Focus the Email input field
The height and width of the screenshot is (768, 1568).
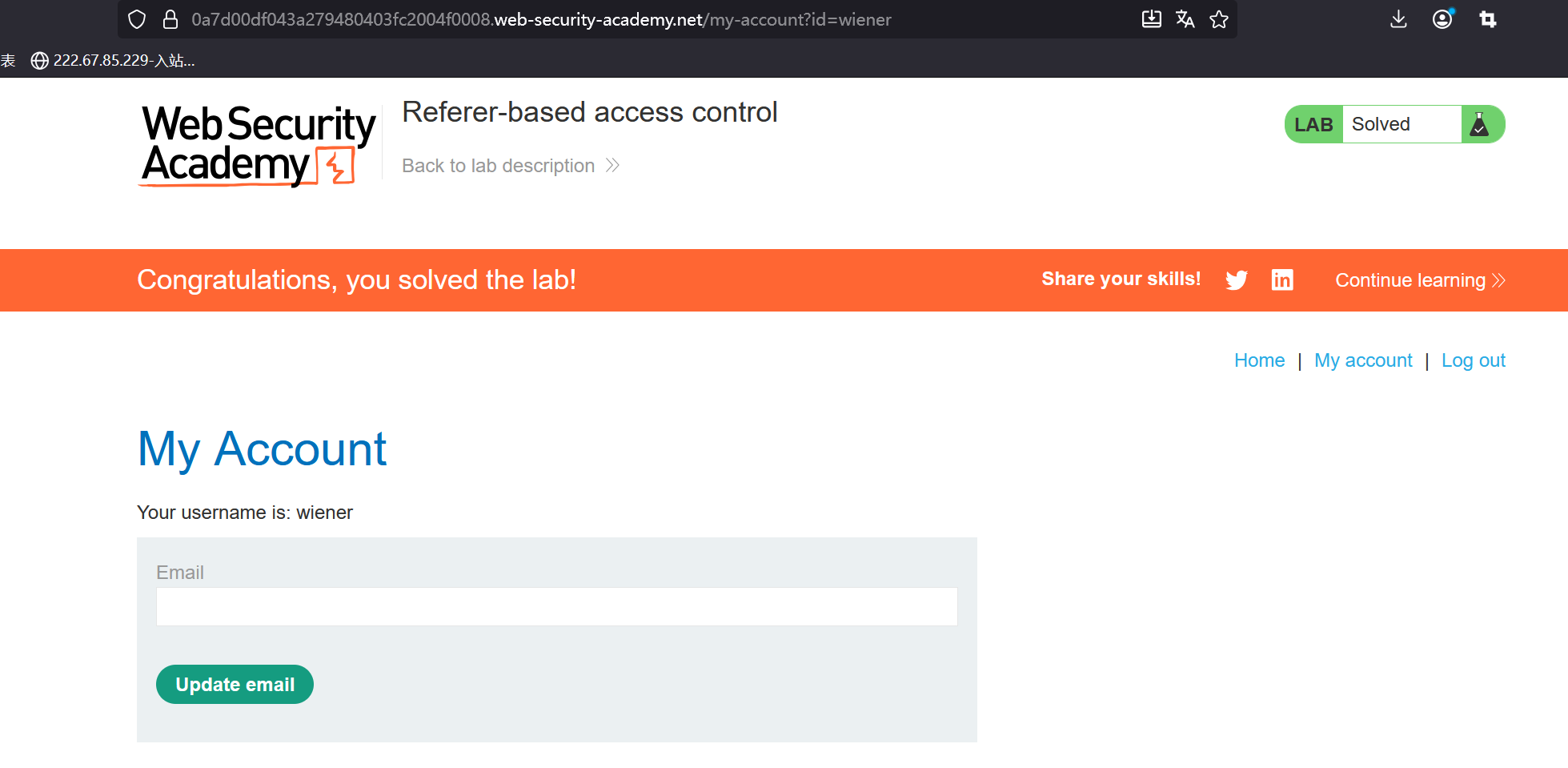[x=556, y=606]
